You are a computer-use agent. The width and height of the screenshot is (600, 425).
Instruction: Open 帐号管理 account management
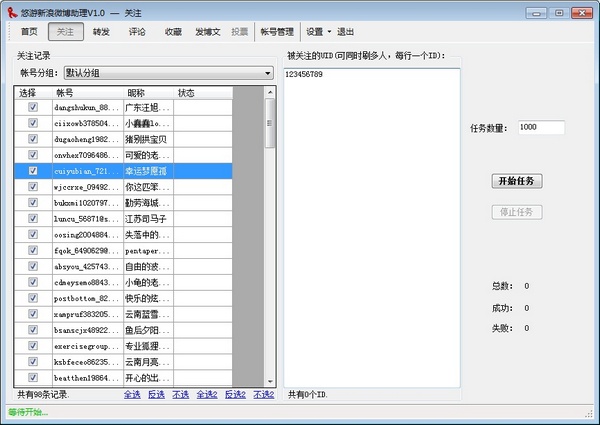tap(277, 32)
